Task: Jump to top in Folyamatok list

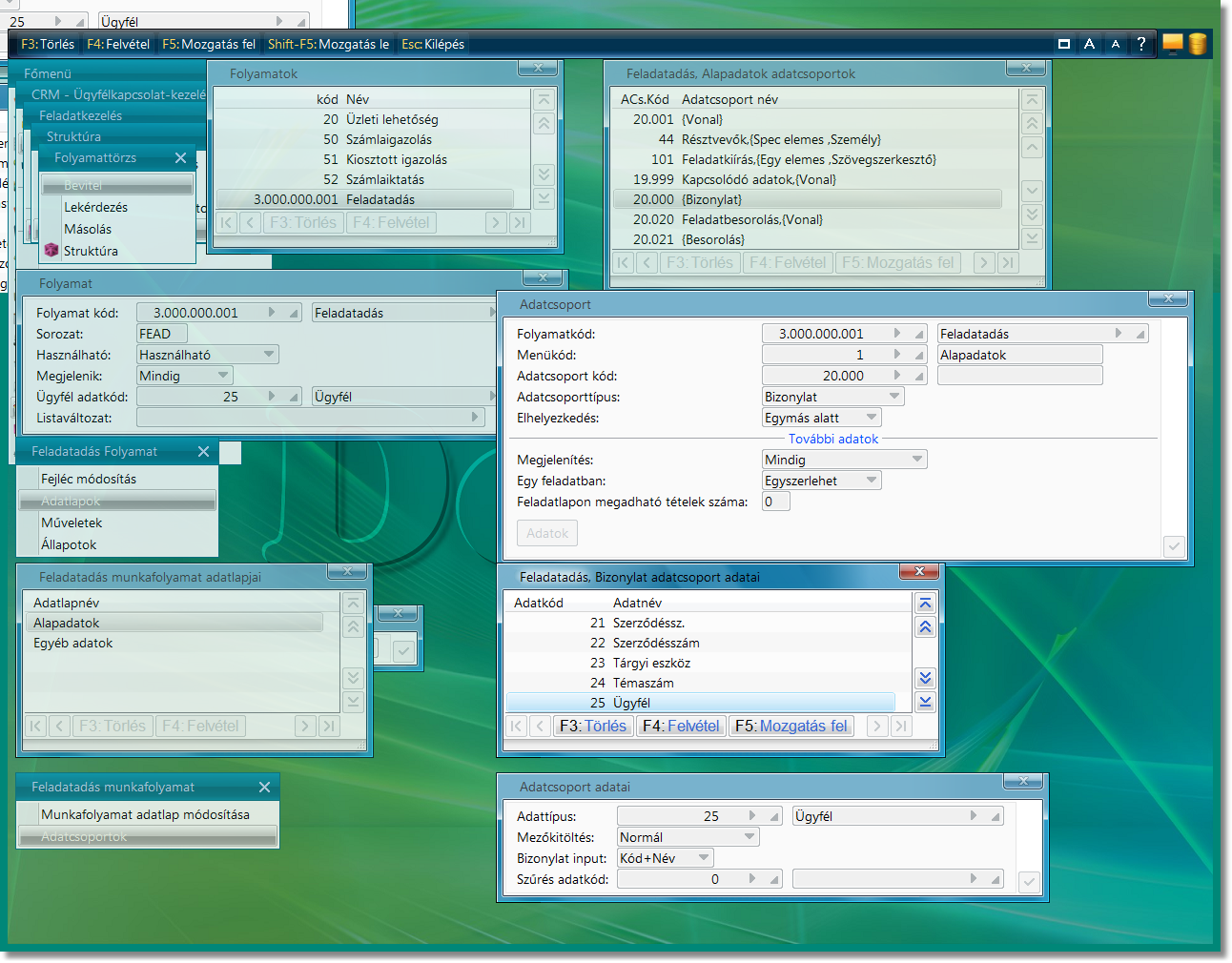Action: coord(544,100)
